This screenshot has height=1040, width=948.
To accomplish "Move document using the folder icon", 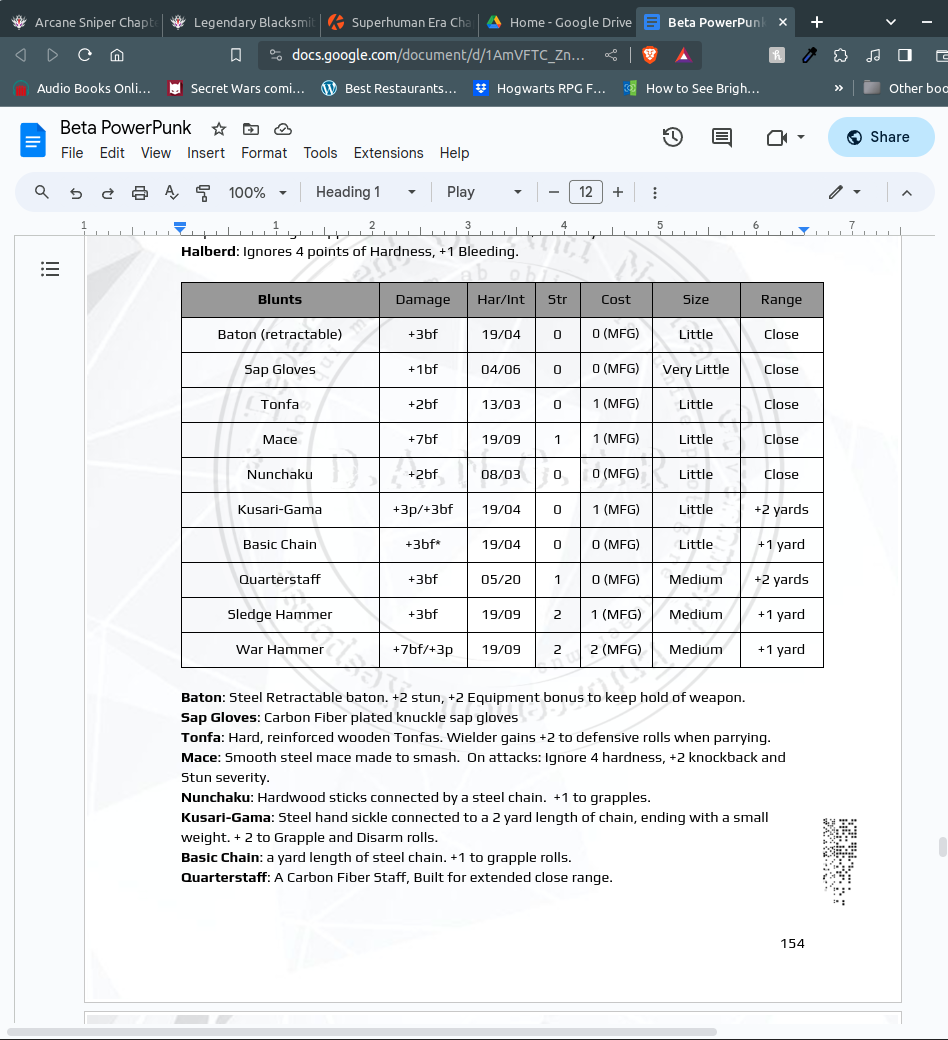I will pyautogui.click(x=251, y=129).
